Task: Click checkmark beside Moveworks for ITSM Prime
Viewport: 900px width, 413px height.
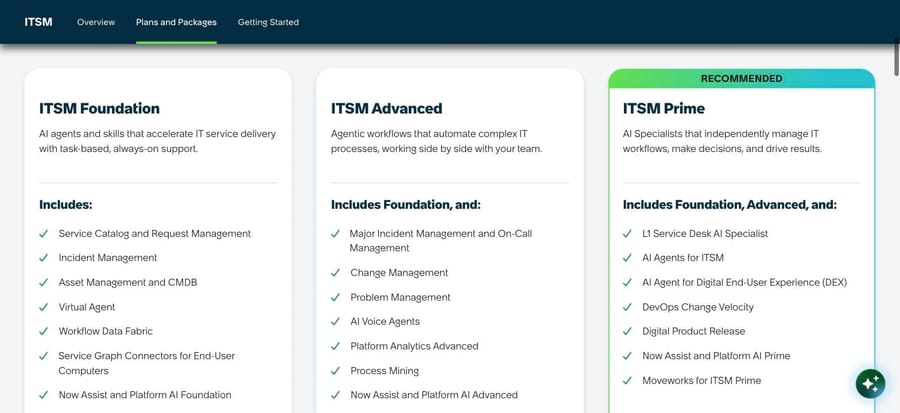Action: pyautogui.click(x=627, y=380)
